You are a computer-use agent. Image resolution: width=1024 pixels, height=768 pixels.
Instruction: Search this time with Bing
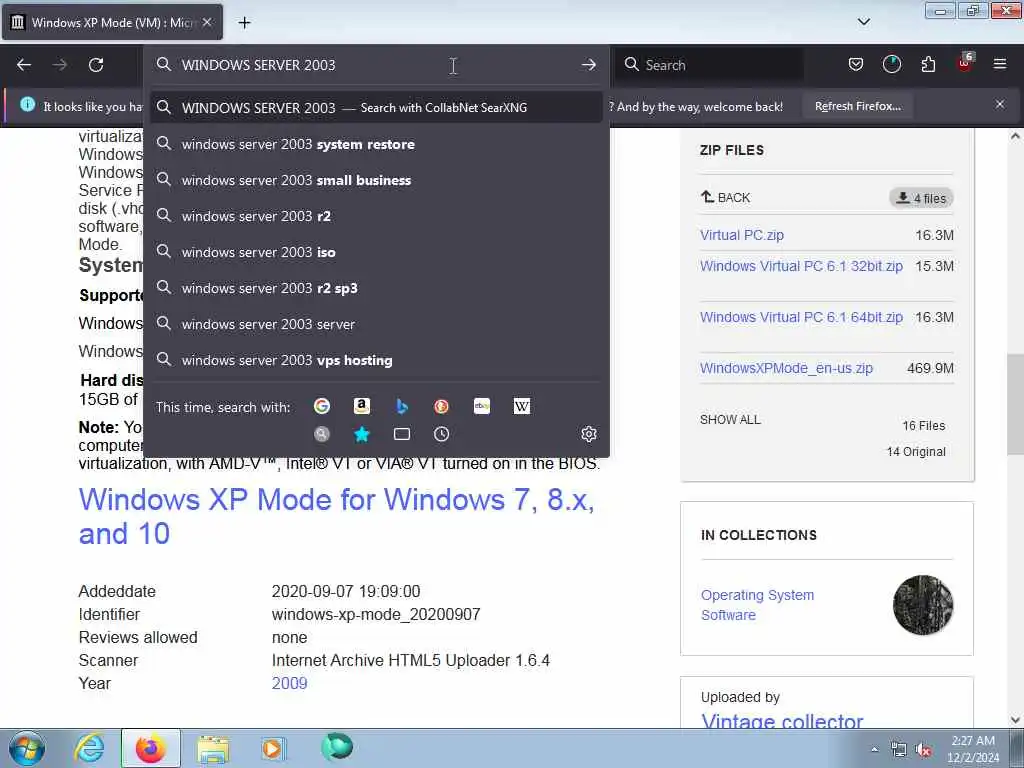coord(402,406)
